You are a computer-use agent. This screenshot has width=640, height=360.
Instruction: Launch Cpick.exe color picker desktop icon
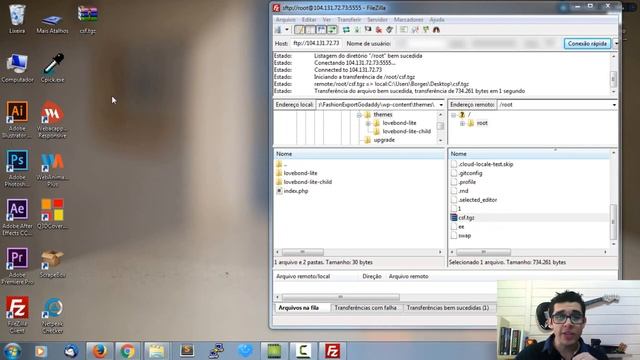(x=53, y=68)
